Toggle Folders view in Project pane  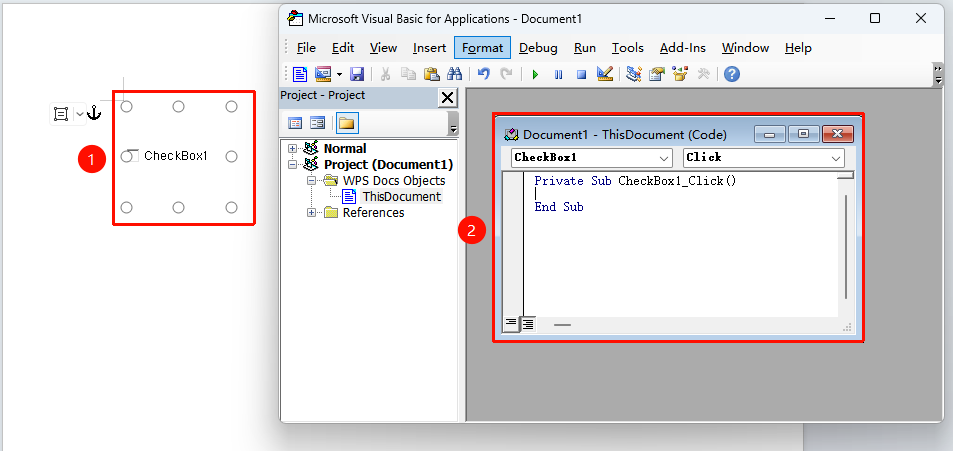coord(346,123)
